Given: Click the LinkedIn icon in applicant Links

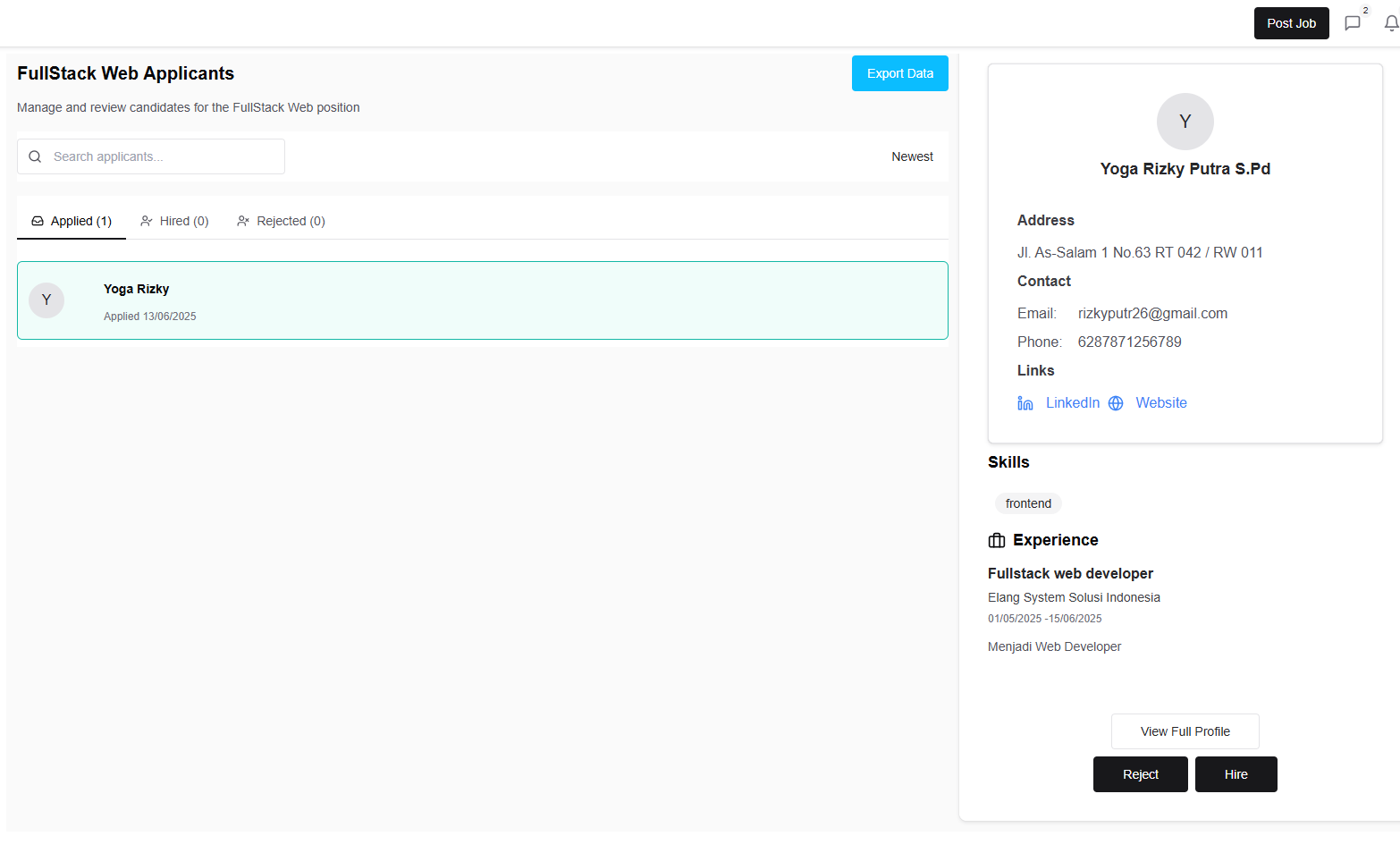Looking at the screenshot, I should coord(1025,402).
